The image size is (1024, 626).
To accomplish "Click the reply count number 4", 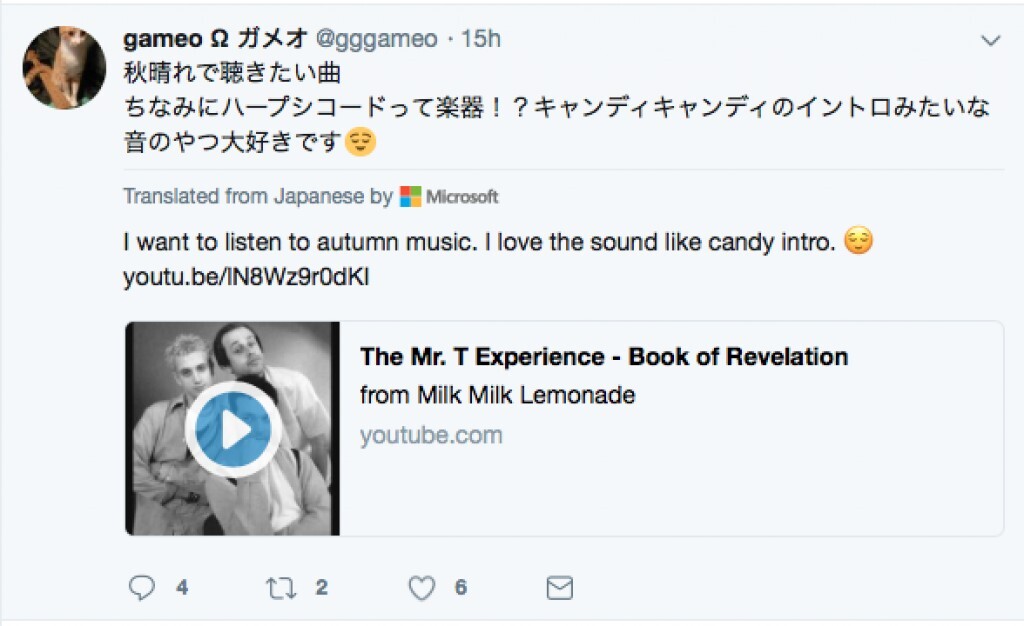I will (x=182, y=588).
